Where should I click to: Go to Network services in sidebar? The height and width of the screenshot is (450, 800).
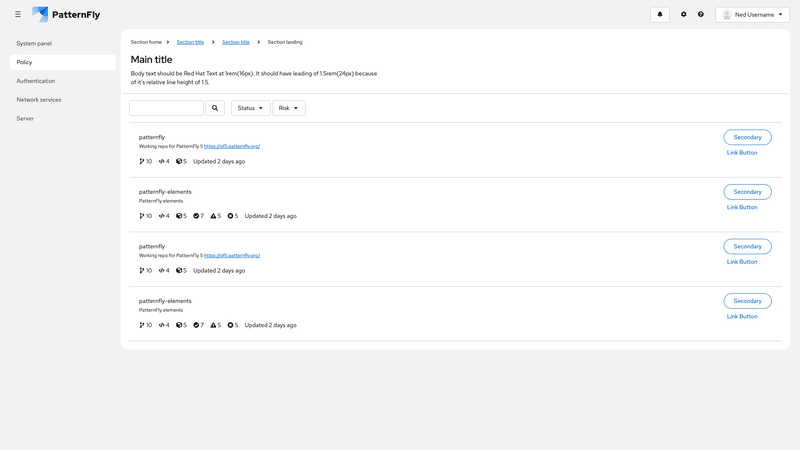(x=39, y=100)
